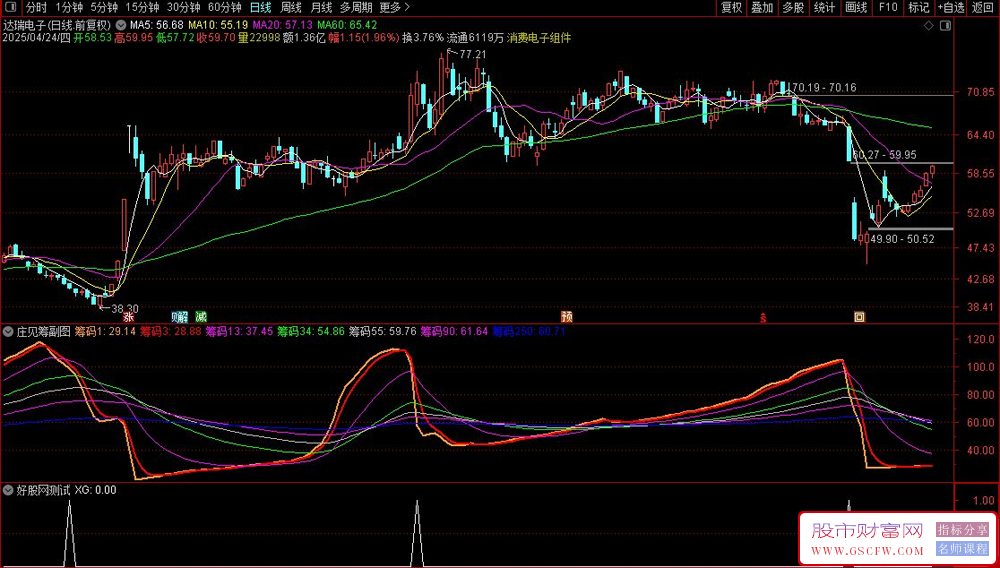This screenshot has width=1000, height=568.
Task: Click the MA20: 57.13 value
Action: pos(284,25)
